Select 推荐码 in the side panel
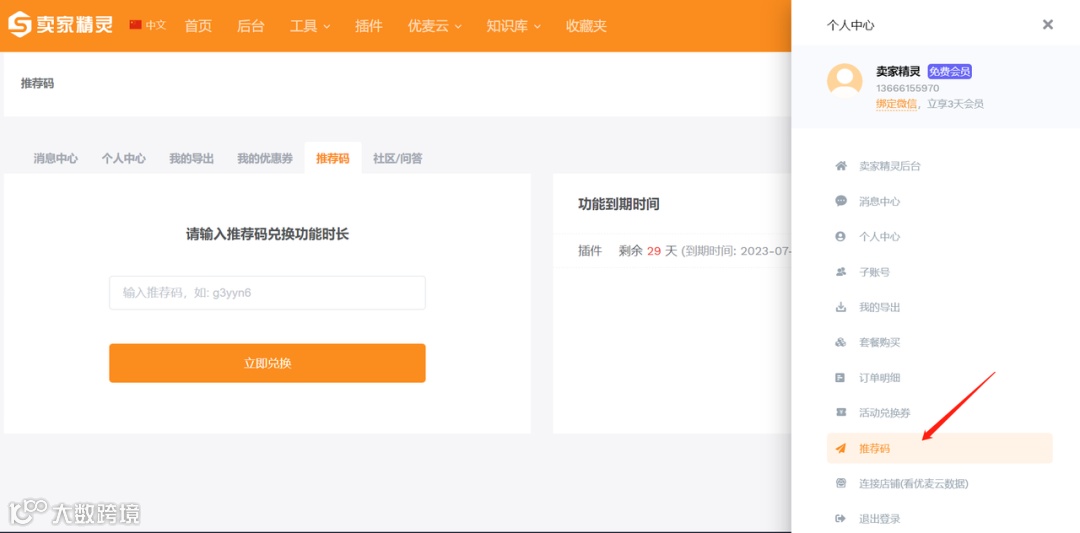Screen dimensions: 1080x533 [939, 448]
